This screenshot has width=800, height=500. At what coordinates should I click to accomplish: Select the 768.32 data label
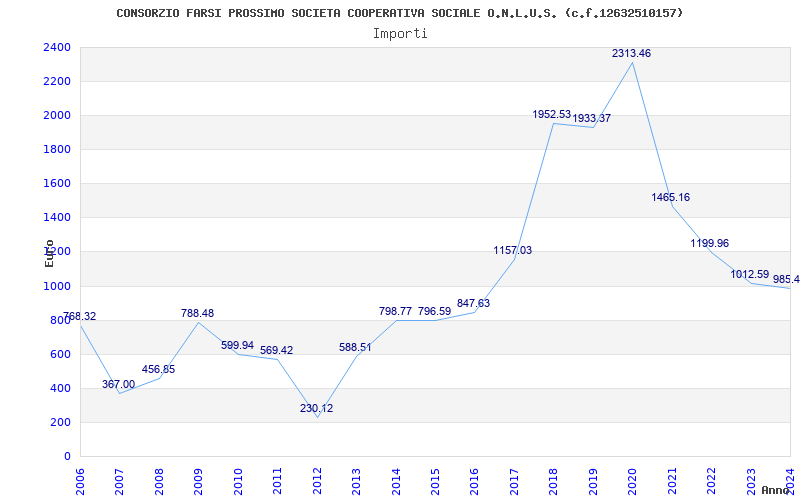(x=79, y=316)
